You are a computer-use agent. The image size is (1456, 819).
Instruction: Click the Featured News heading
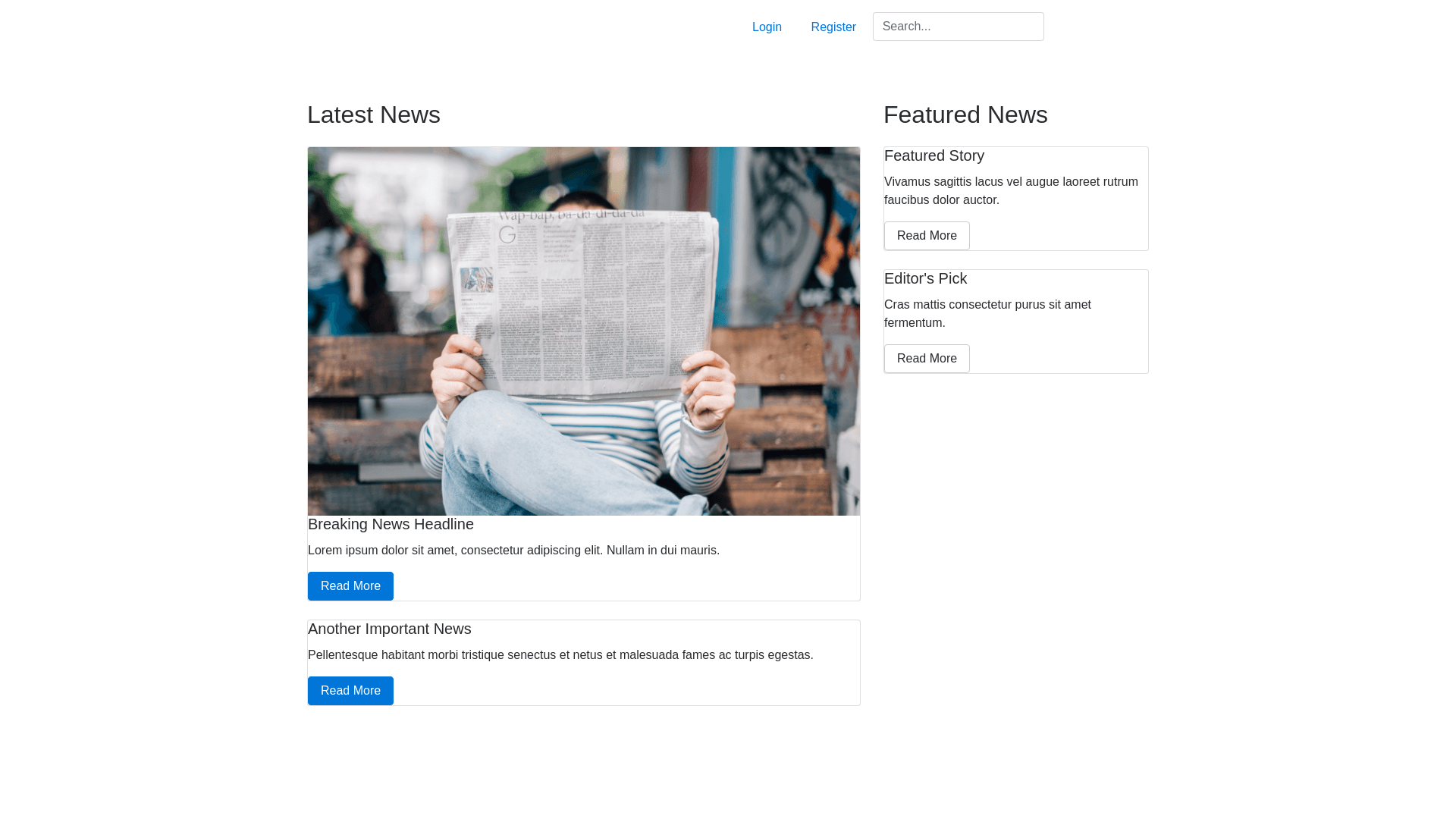click(x=965, y=115)
